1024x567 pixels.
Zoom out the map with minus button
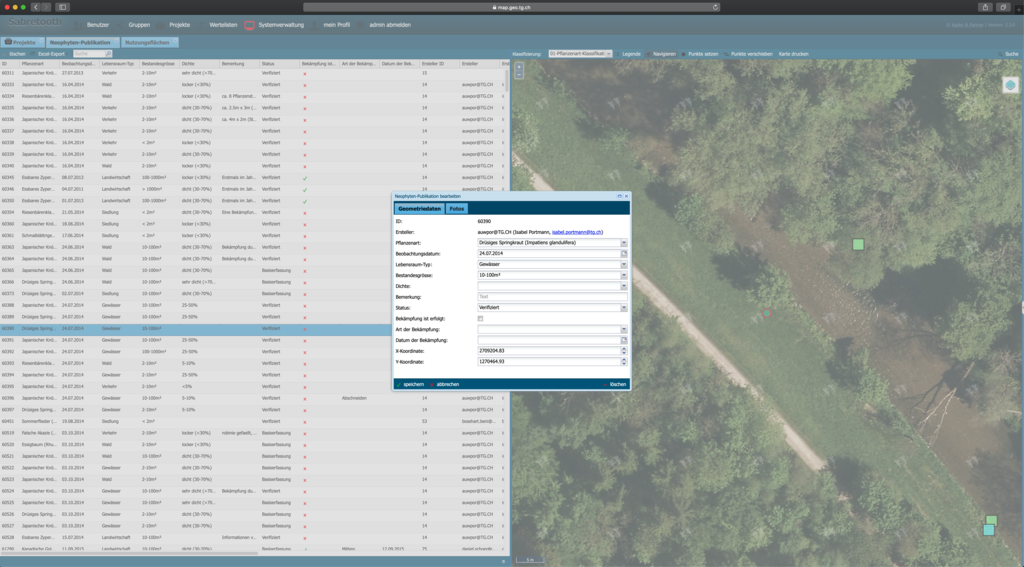pos(519,74)
